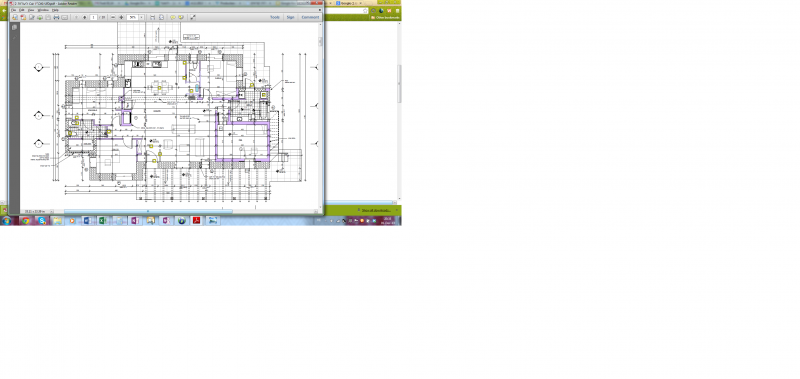Click the Sign pane button
Screen dimensions: 800x379
[290, 17]
